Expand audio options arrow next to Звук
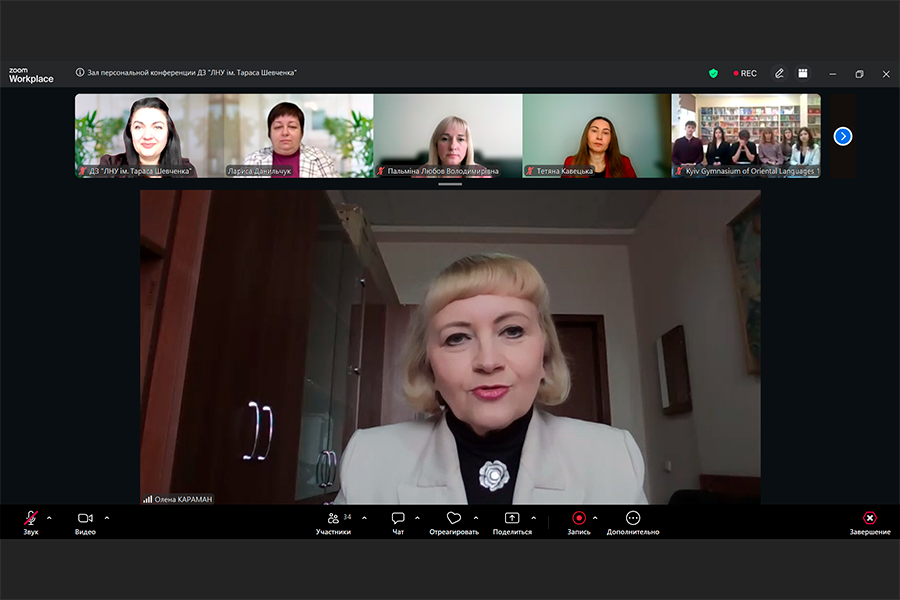The height and width of the screenshot is (600, 900). (x=49, y=518)
